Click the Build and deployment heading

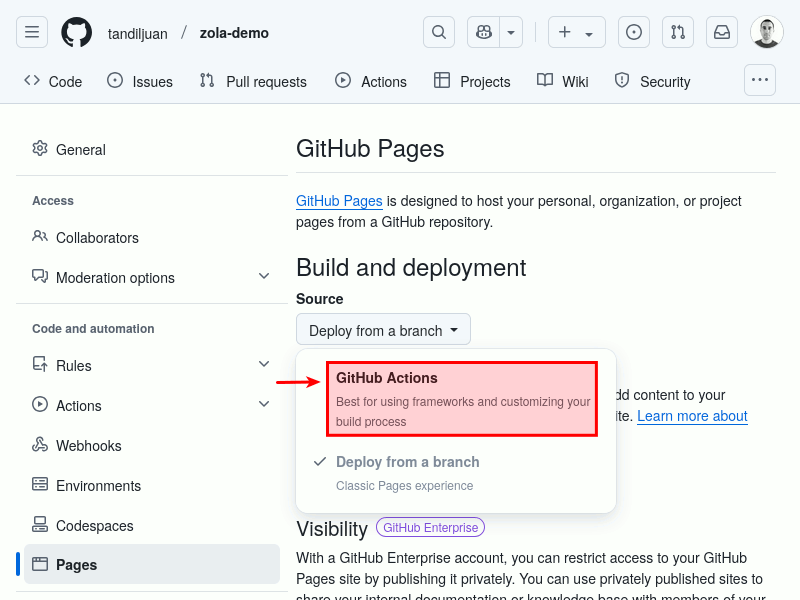[x=411, y=268]
